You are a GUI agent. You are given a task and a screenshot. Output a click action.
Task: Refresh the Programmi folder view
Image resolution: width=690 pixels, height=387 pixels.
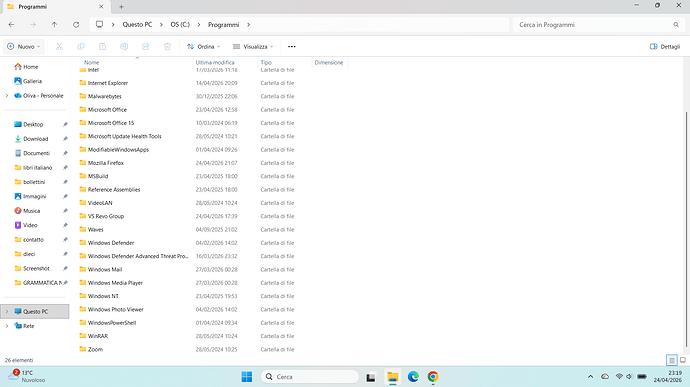click(x=76, y=25)
